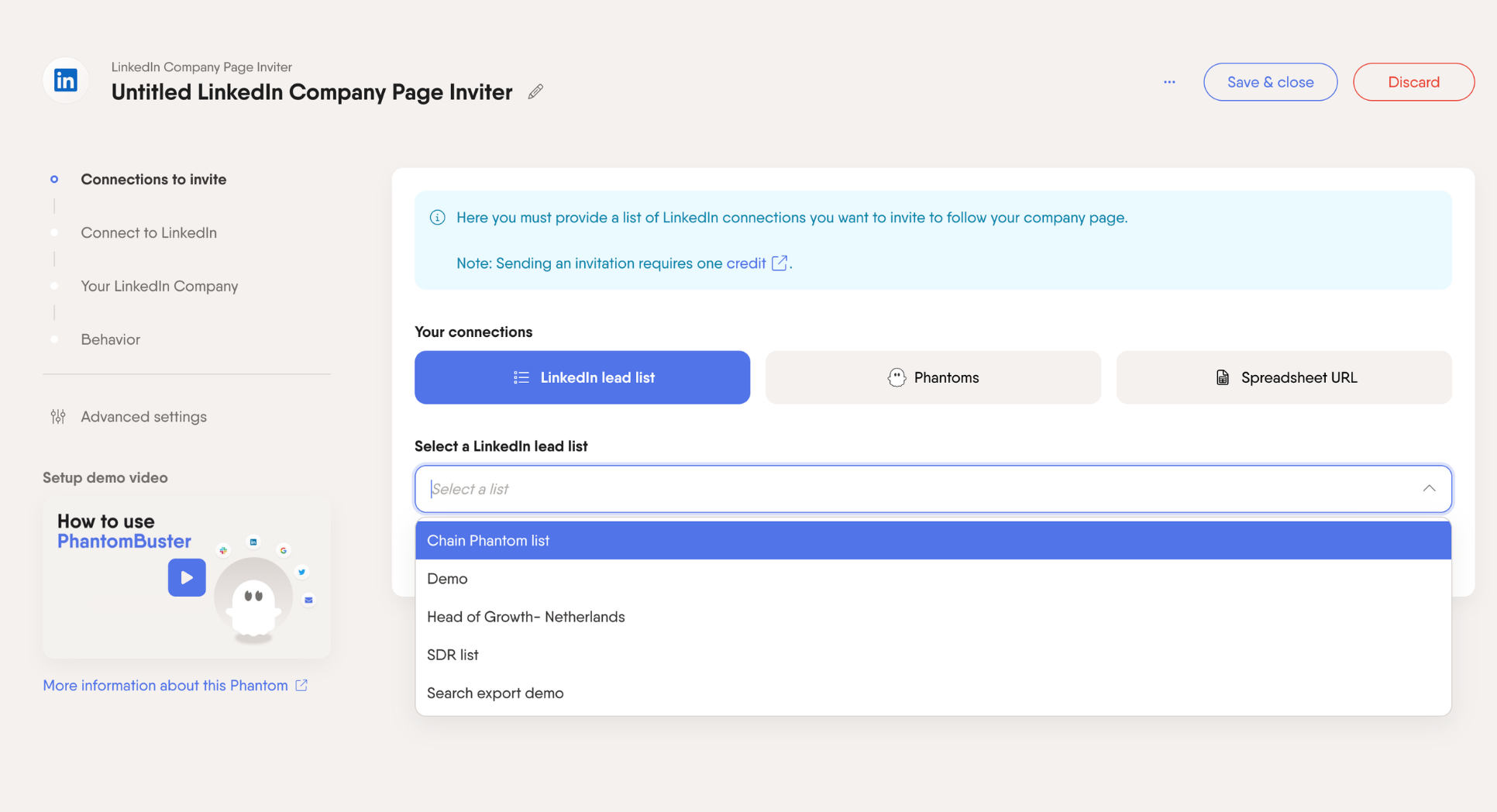Open external link icon after More information
Screen dimensions: 1497x812
[301, 686]
